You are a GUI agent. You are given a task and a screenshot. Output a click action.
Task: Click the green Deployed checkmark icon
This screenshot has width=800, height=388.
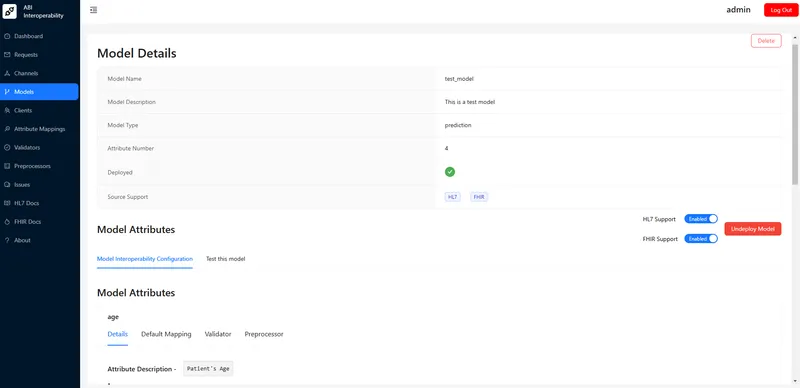click(449, 172)
